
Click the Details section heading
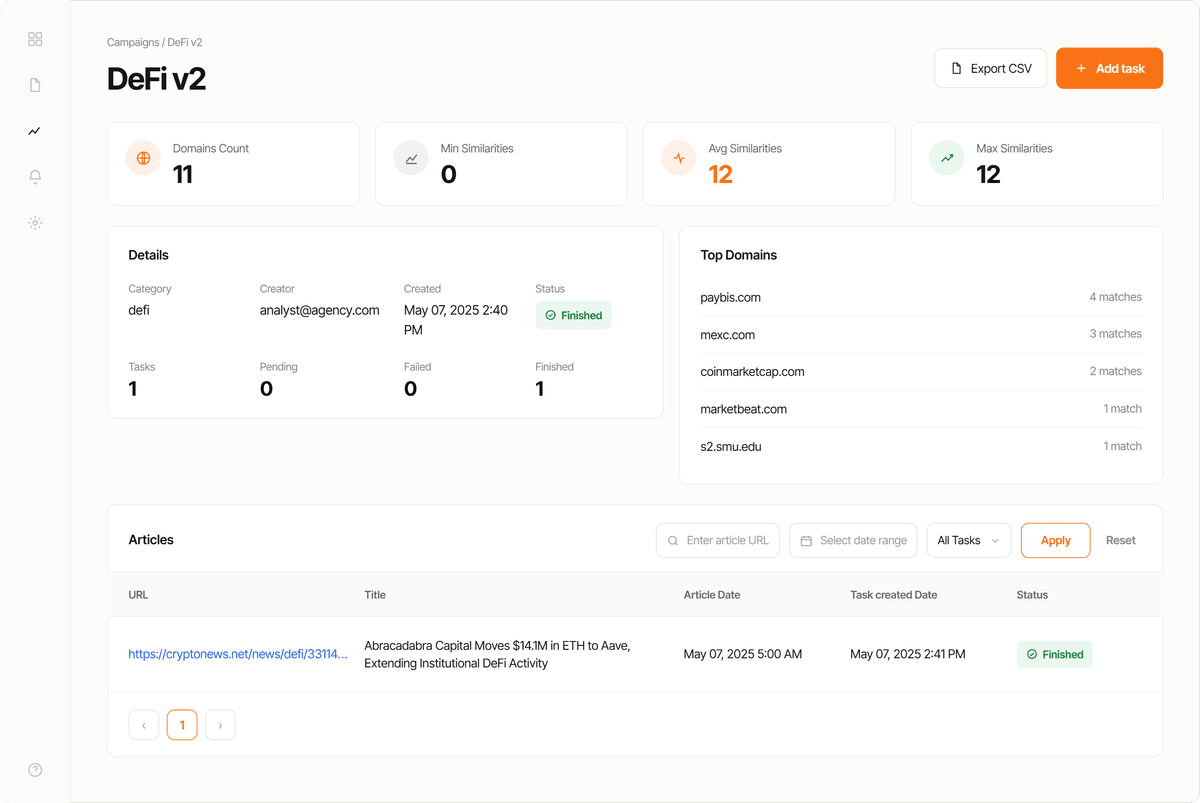coord(148,255)
